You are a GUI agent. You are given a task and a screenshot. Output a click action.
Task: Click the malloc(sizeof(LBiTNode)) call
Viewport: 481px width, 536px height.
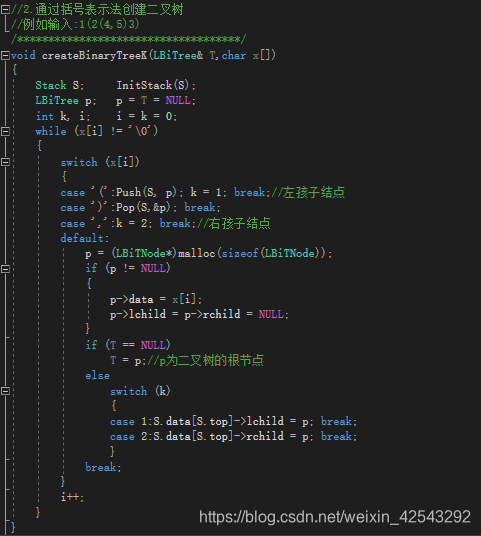[252, 253]
